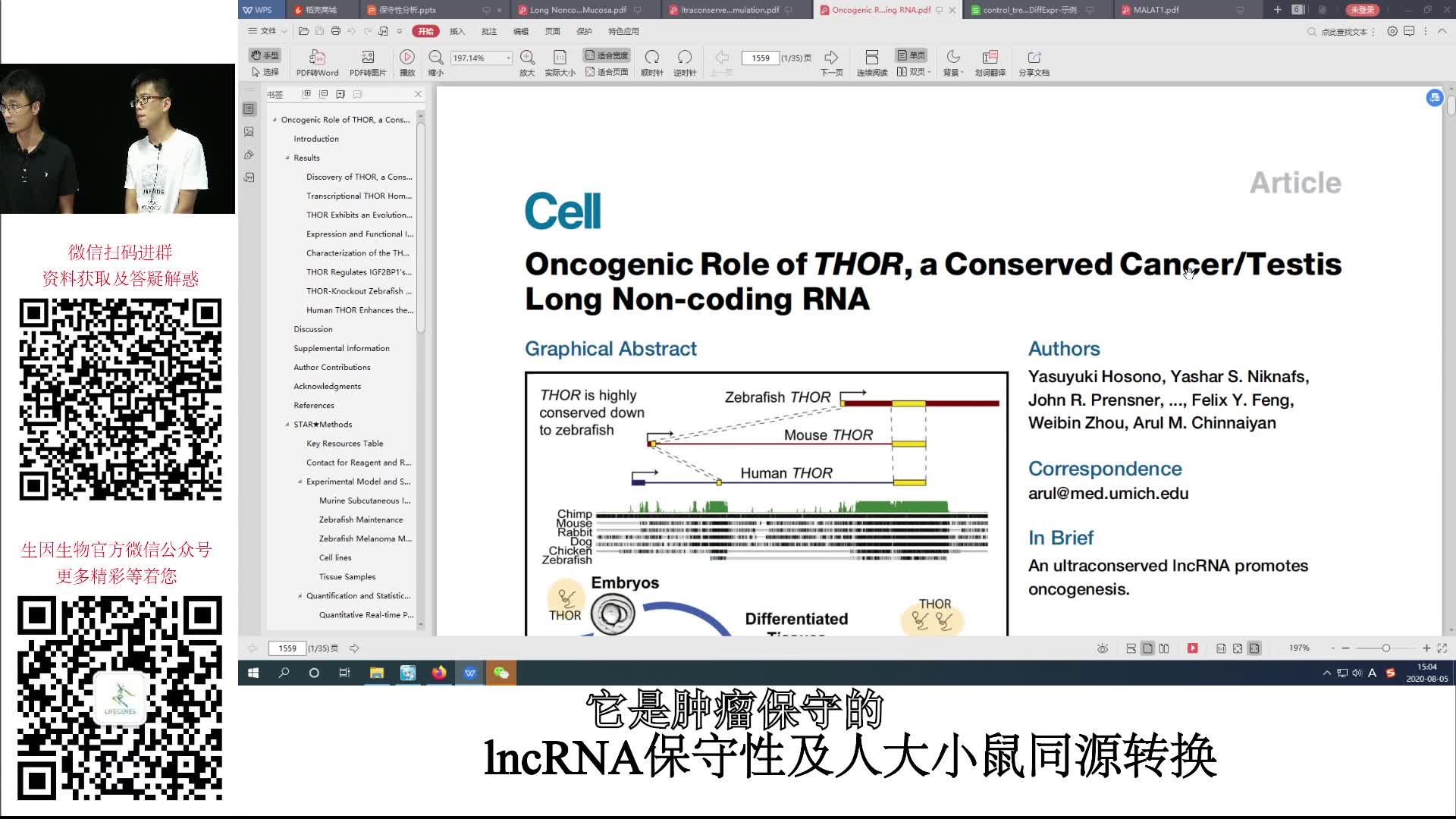Open the 划词翻译 translate tool
This screenshot has width=1456, height=819.
click(990, 64)
